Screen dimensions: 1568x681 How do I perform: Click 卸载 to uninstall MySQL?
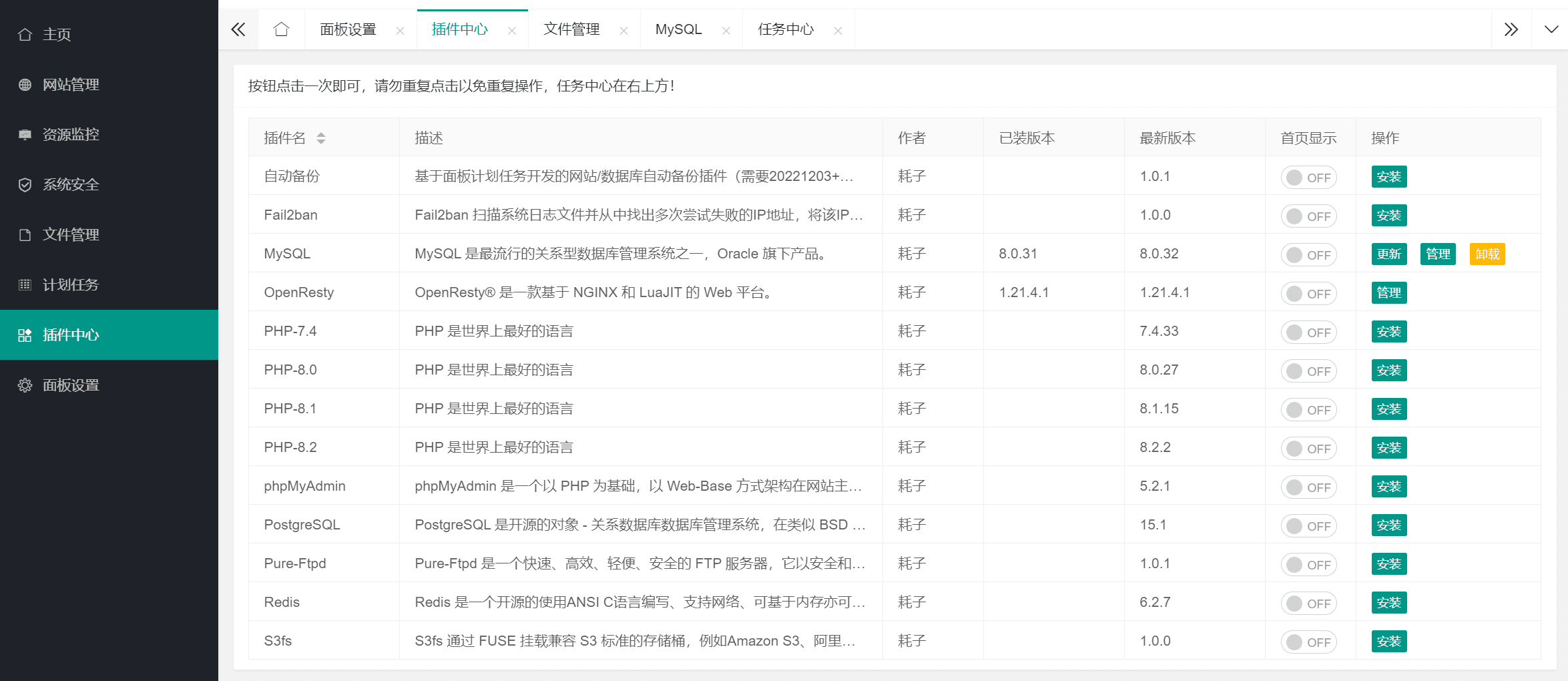click(1487, 254)
